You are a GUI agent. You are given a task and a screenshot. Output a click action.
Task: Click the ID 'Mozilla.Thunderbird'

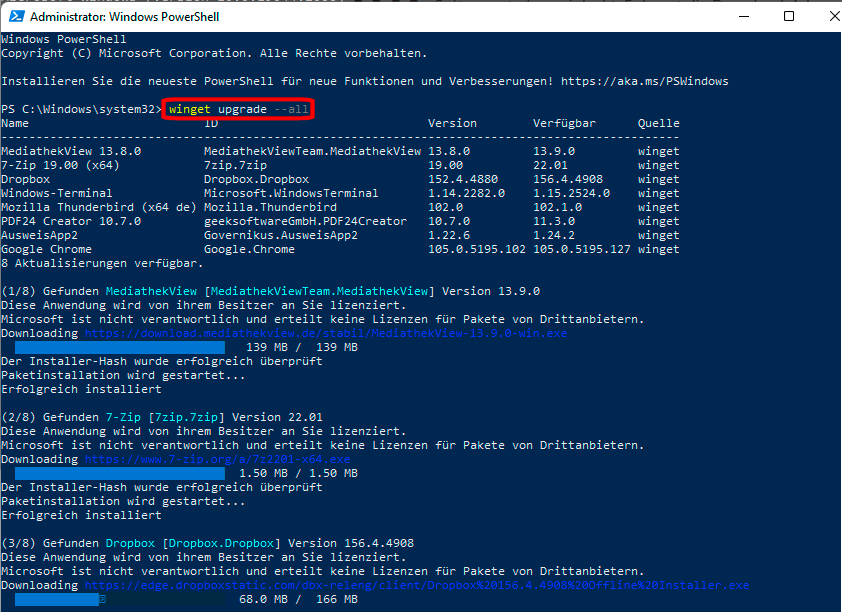coord(271,207)
